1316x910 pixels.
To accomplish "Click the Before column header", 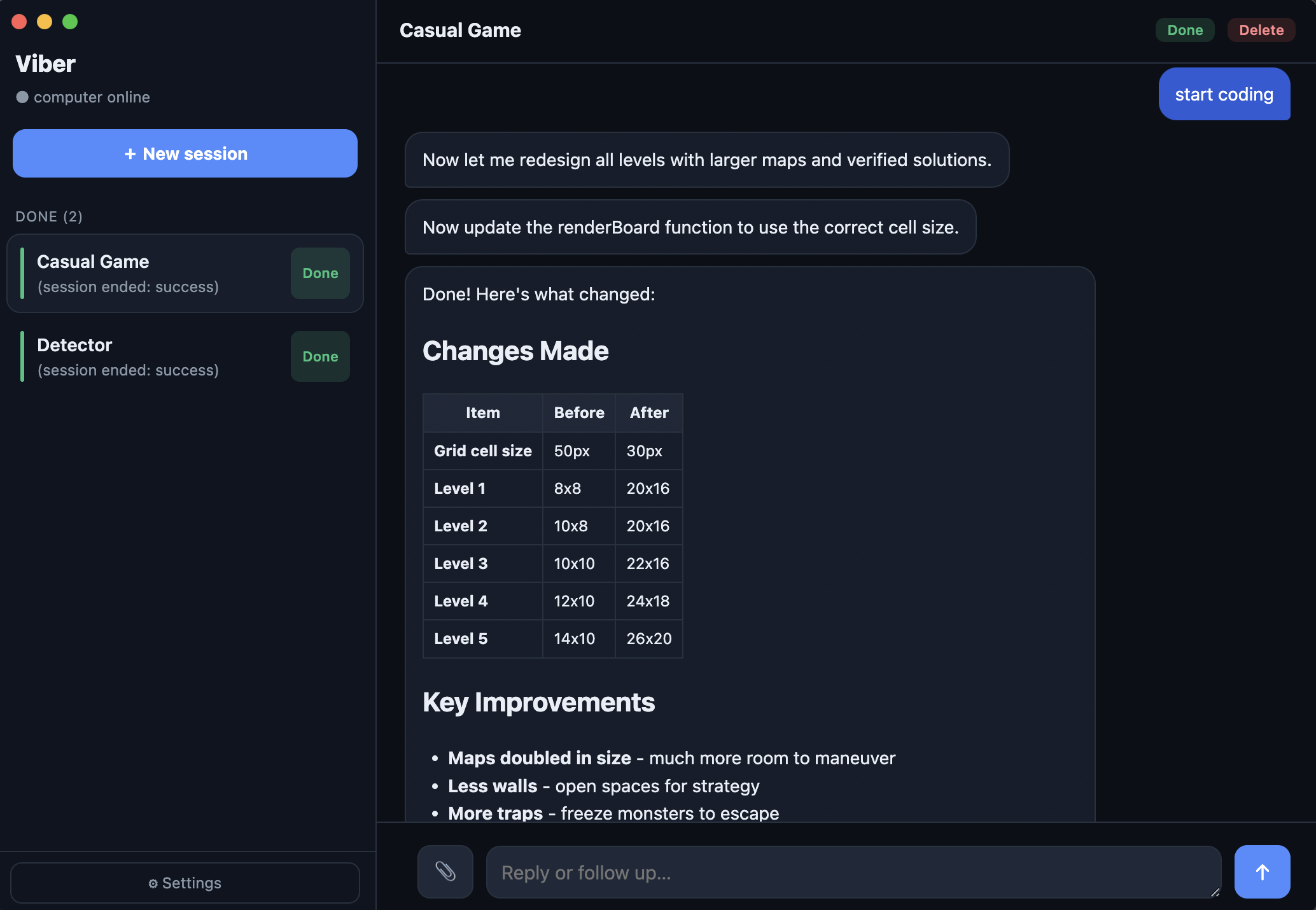I will pos(579,413).
